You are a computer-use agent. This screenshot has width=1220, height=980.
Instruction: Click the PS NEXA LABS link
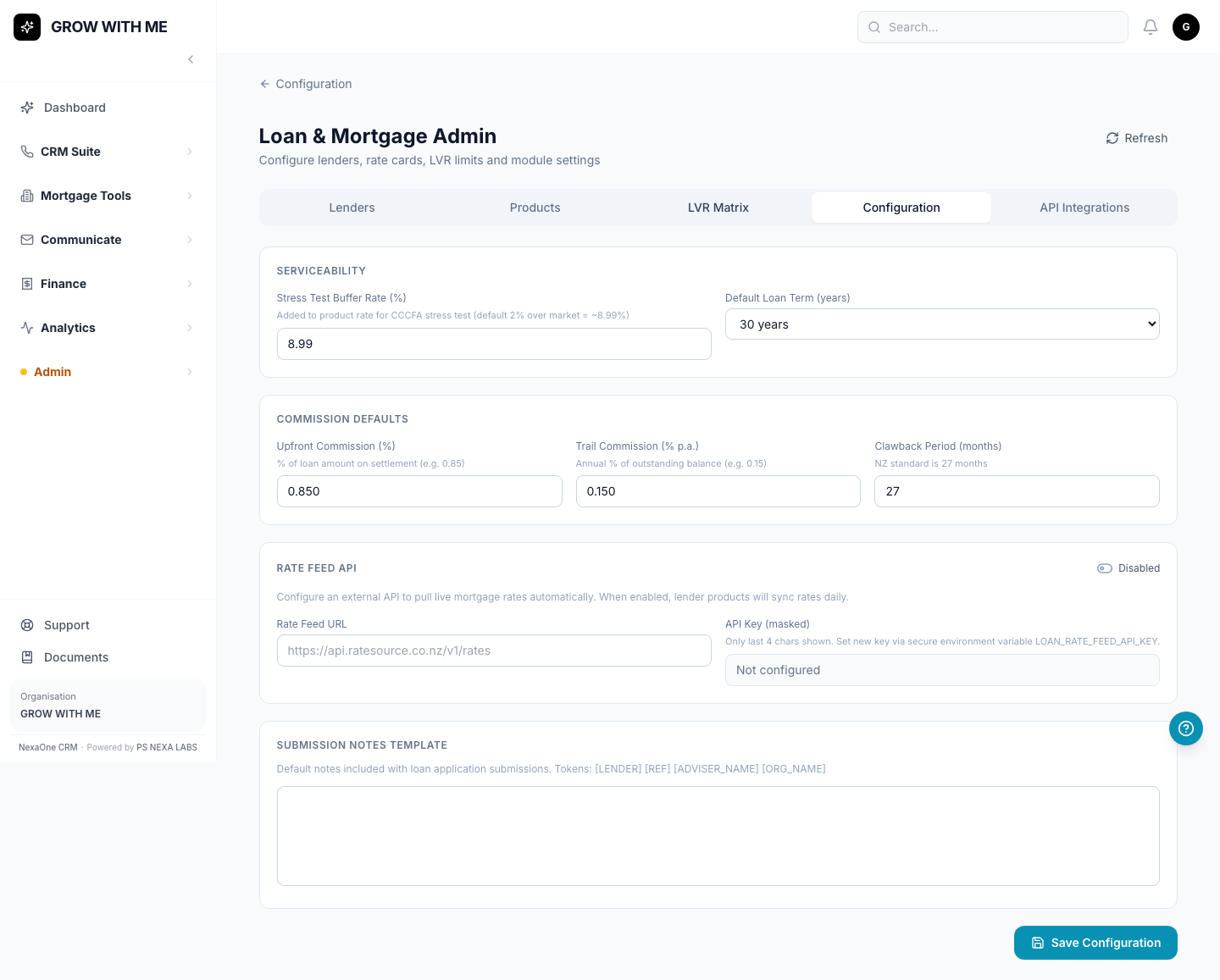pos(167,748)
